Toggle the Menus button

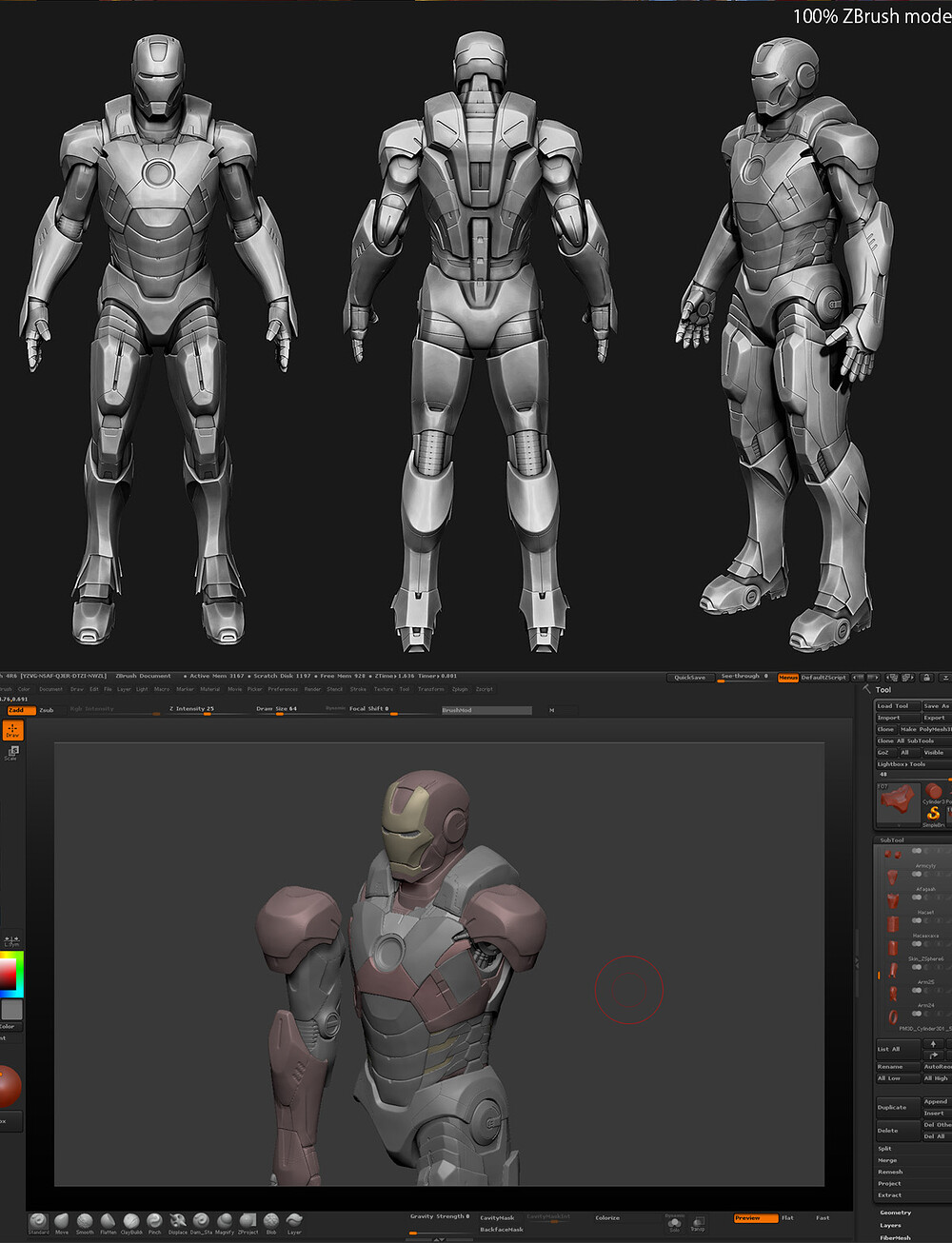pyautogui.click(x=788, y=678)
